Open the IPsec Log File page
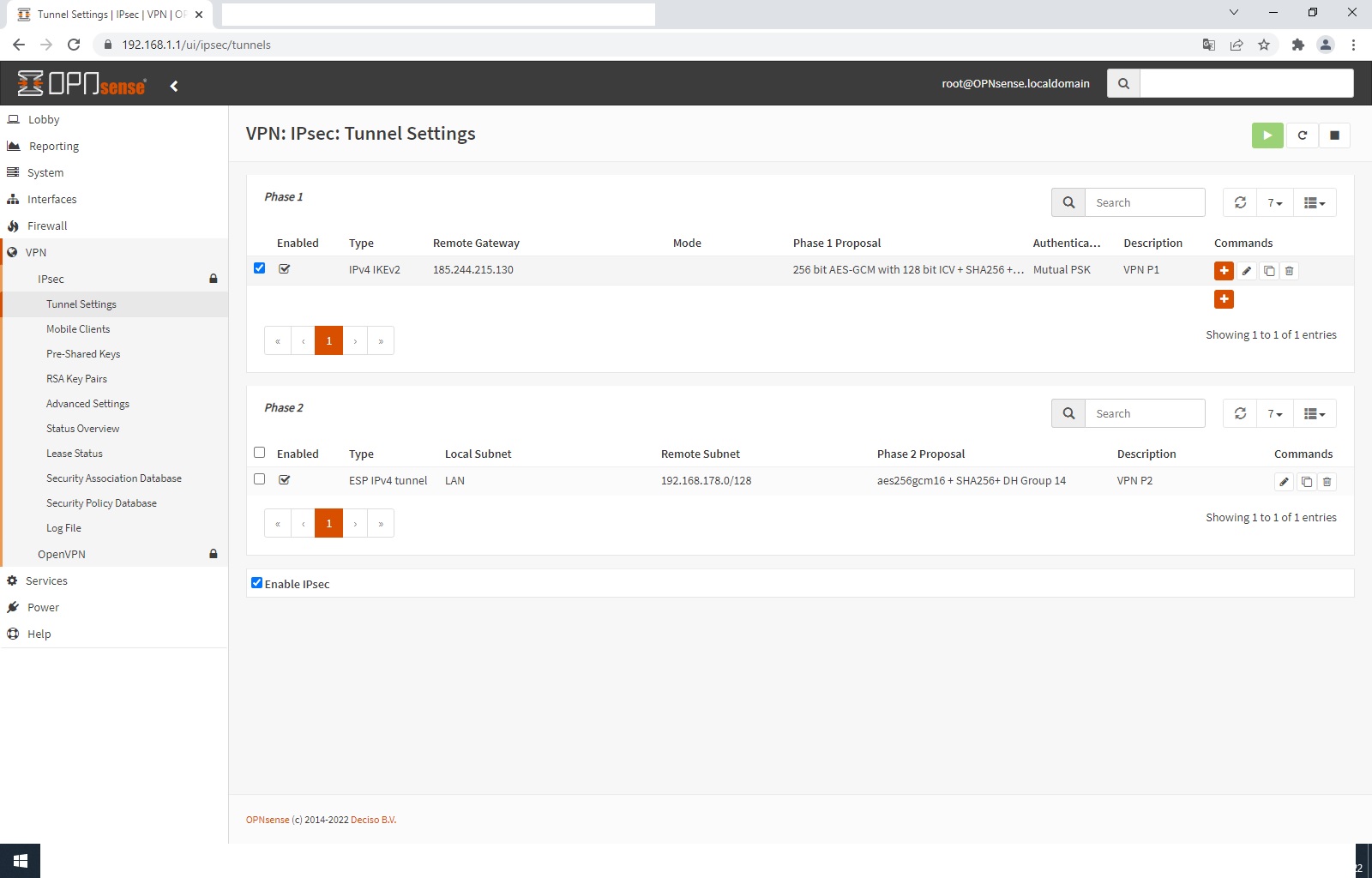Screen dimensions: 1372x878 tap(63, 528)
